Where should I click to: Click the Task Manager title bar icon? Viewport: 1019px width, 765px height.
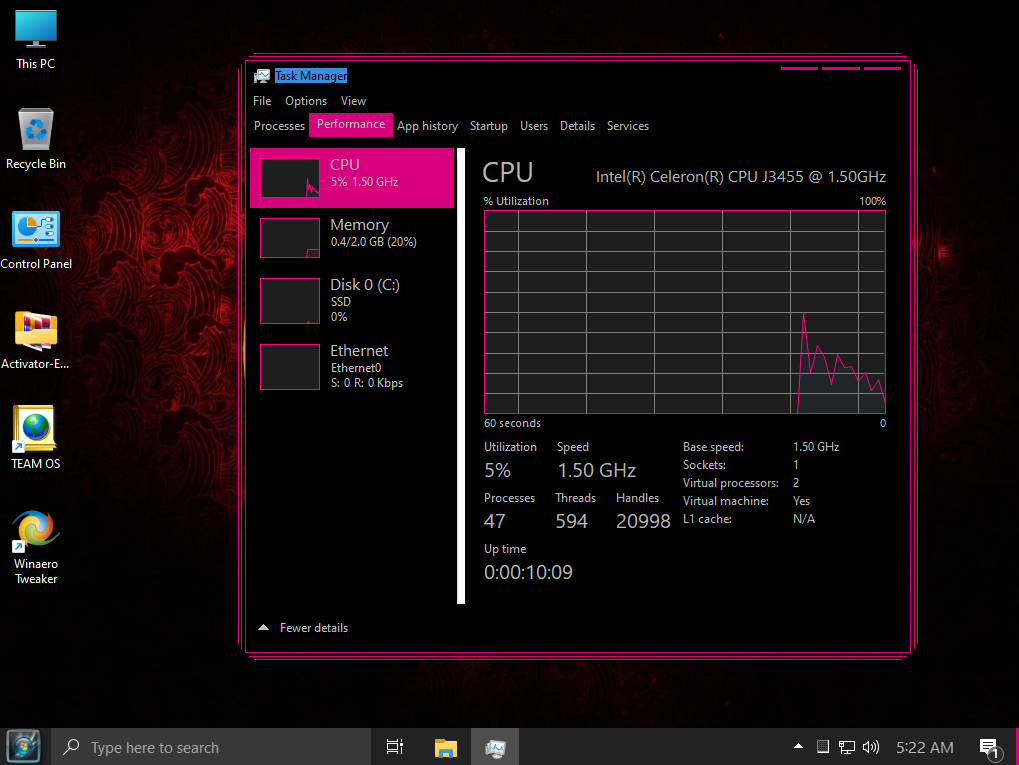pos(262,76)
